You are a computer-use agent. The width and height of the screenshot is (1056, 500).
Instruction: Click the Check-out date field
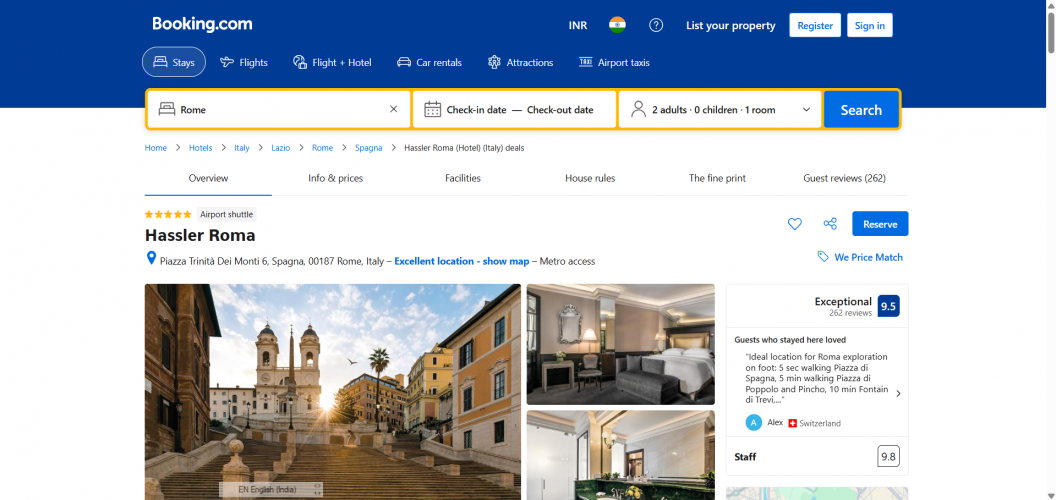560,110
